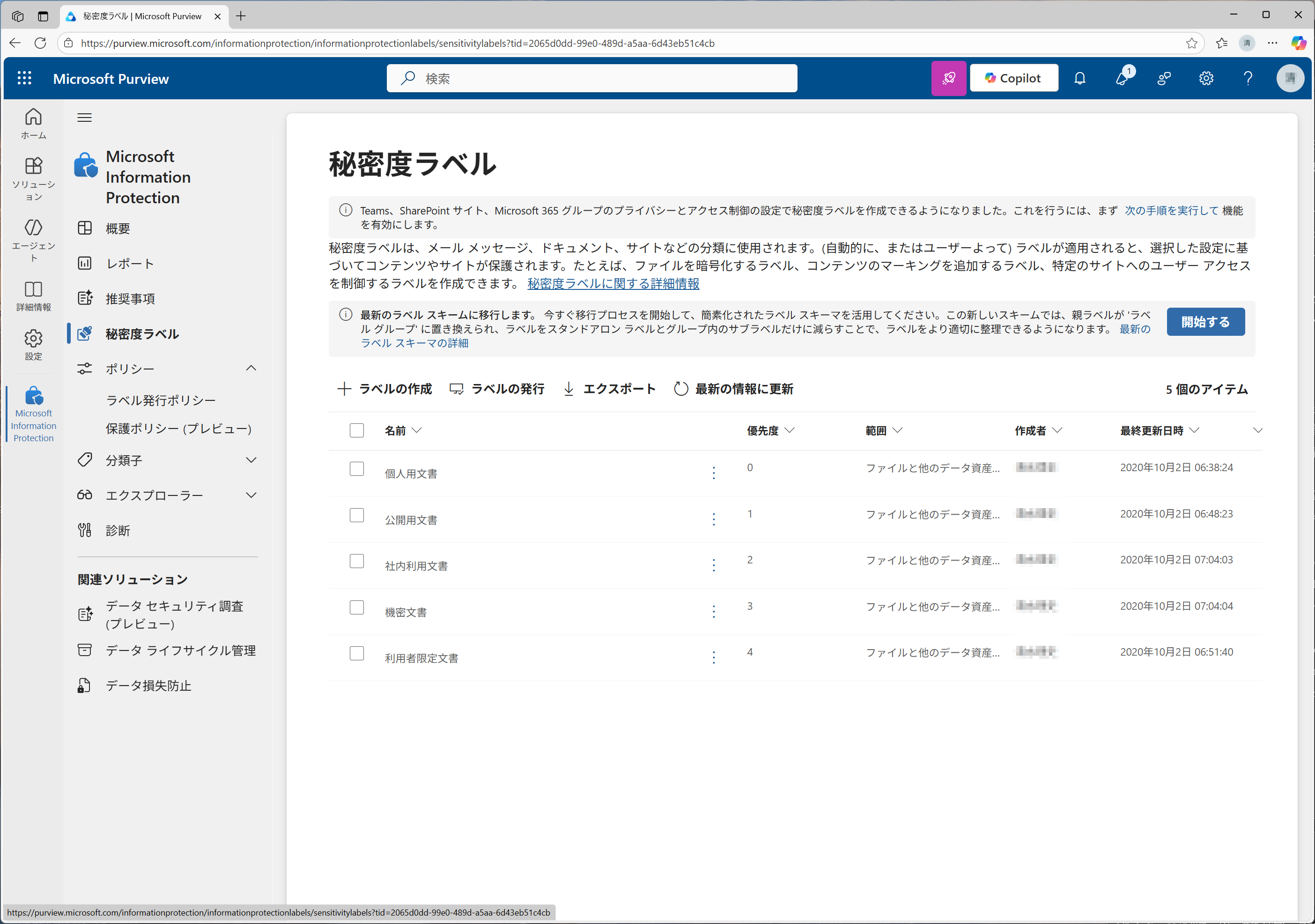The image size is (1315, 924).
Task: Refresh the label list with 最新の情報に更新
Action: point(743,388)
